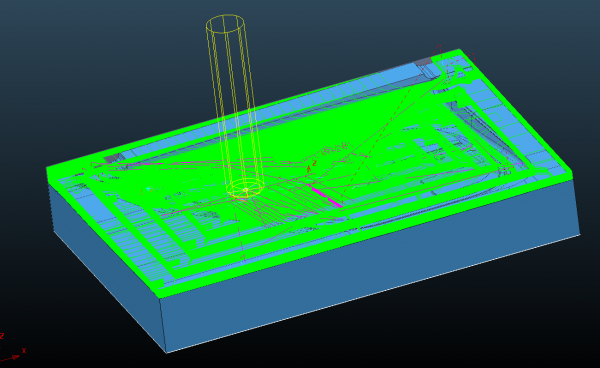
Task: Select the top ellipse of the yellow tool cylinder
Action: pos(225,24)
